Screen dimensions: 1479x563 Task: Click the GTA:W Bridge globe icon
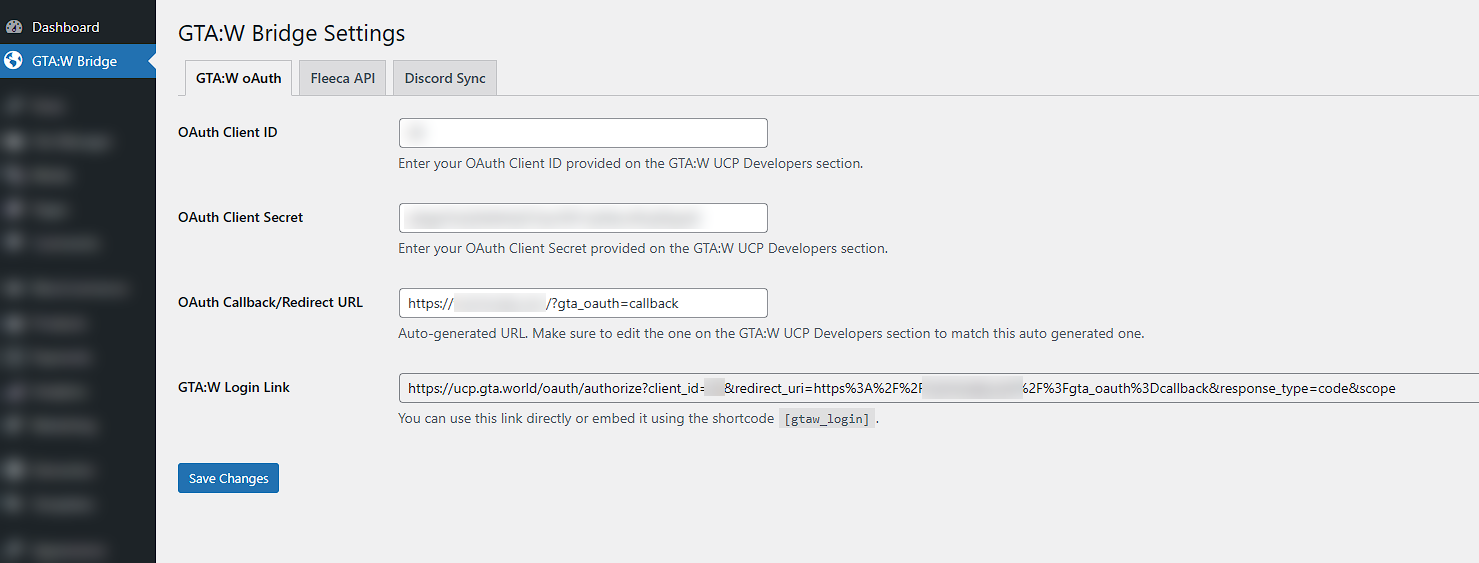pyautogui.click(x=14, y=61)
